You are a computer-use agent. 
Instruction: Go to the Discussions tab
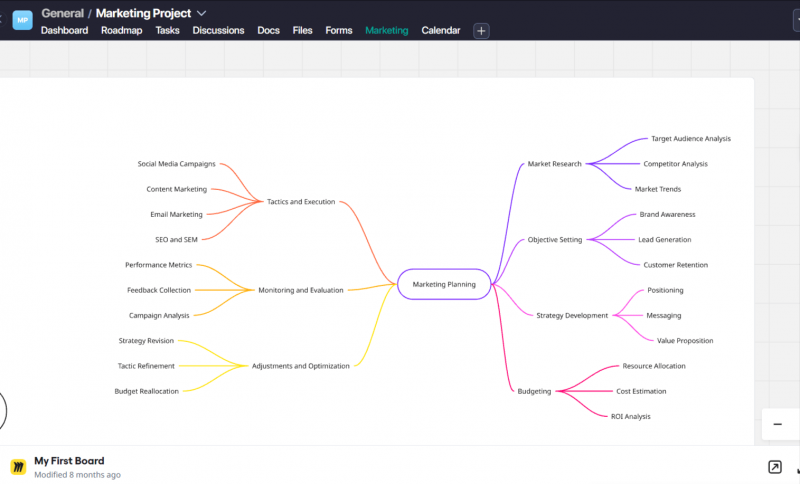[x=218, y=31]
